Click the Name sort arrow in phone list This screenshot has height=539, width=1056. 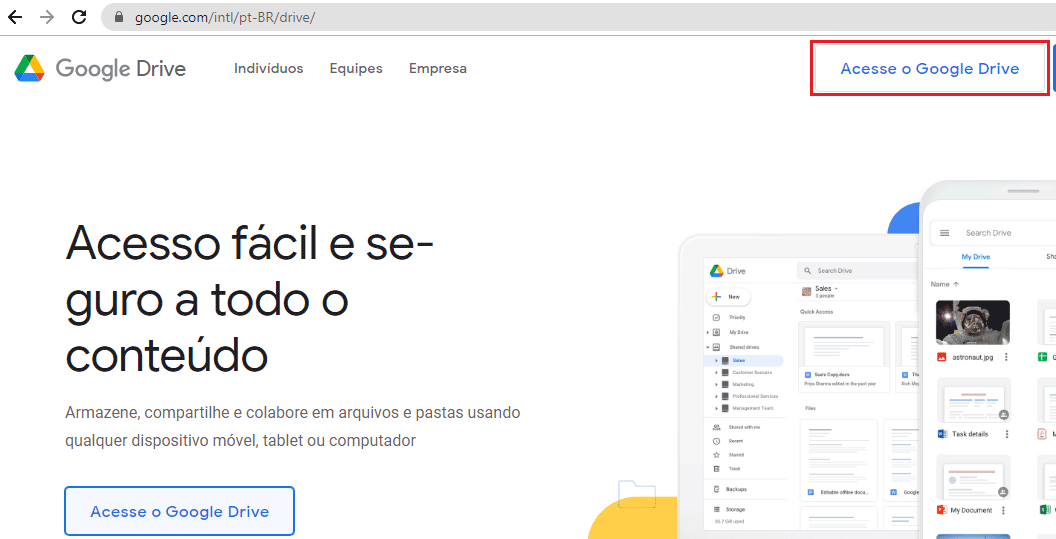[x=956, y=284]
